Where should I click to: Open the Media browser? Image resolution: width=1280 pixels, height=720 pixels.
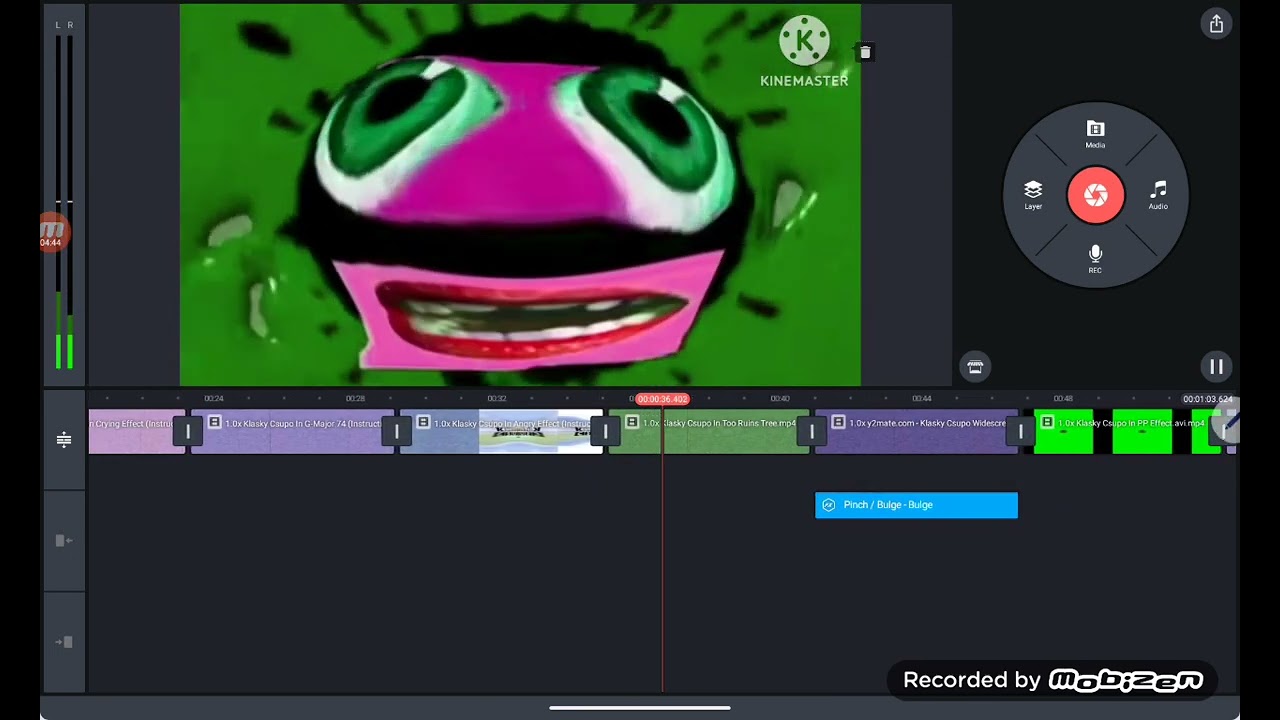(1095, 135)
